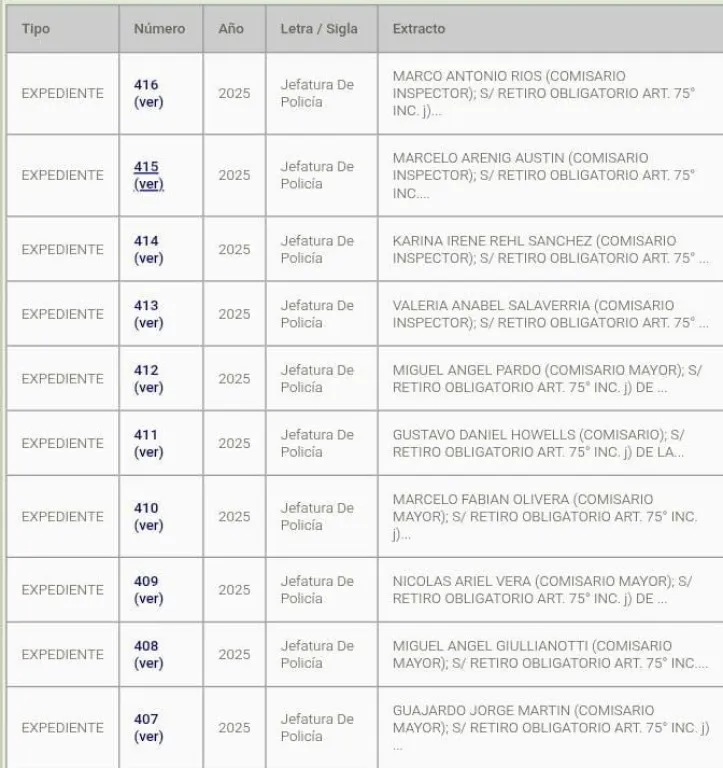Select the Marco Antonio Rios extract text
The width and height of the screenshot is (723, 768).
[x=543, y=93]
